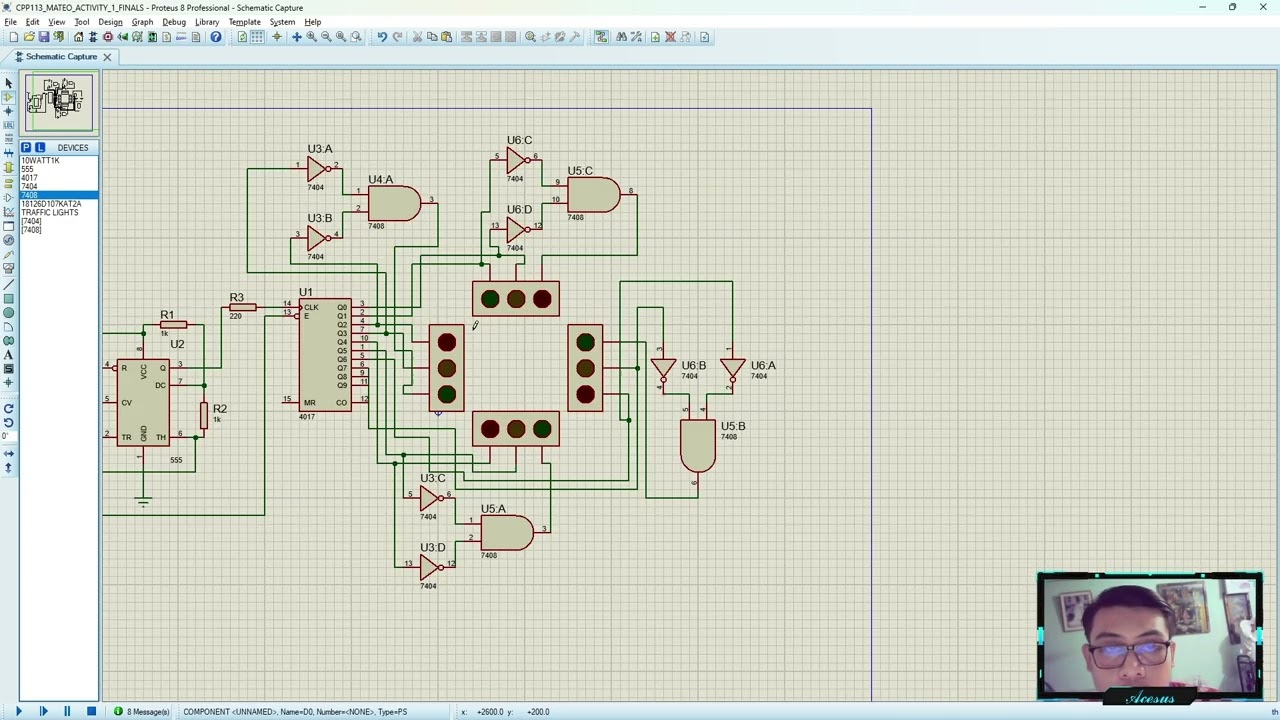The image size is (1280, 720).
Task: Open the Debug menu
Action: click(174, 22)
